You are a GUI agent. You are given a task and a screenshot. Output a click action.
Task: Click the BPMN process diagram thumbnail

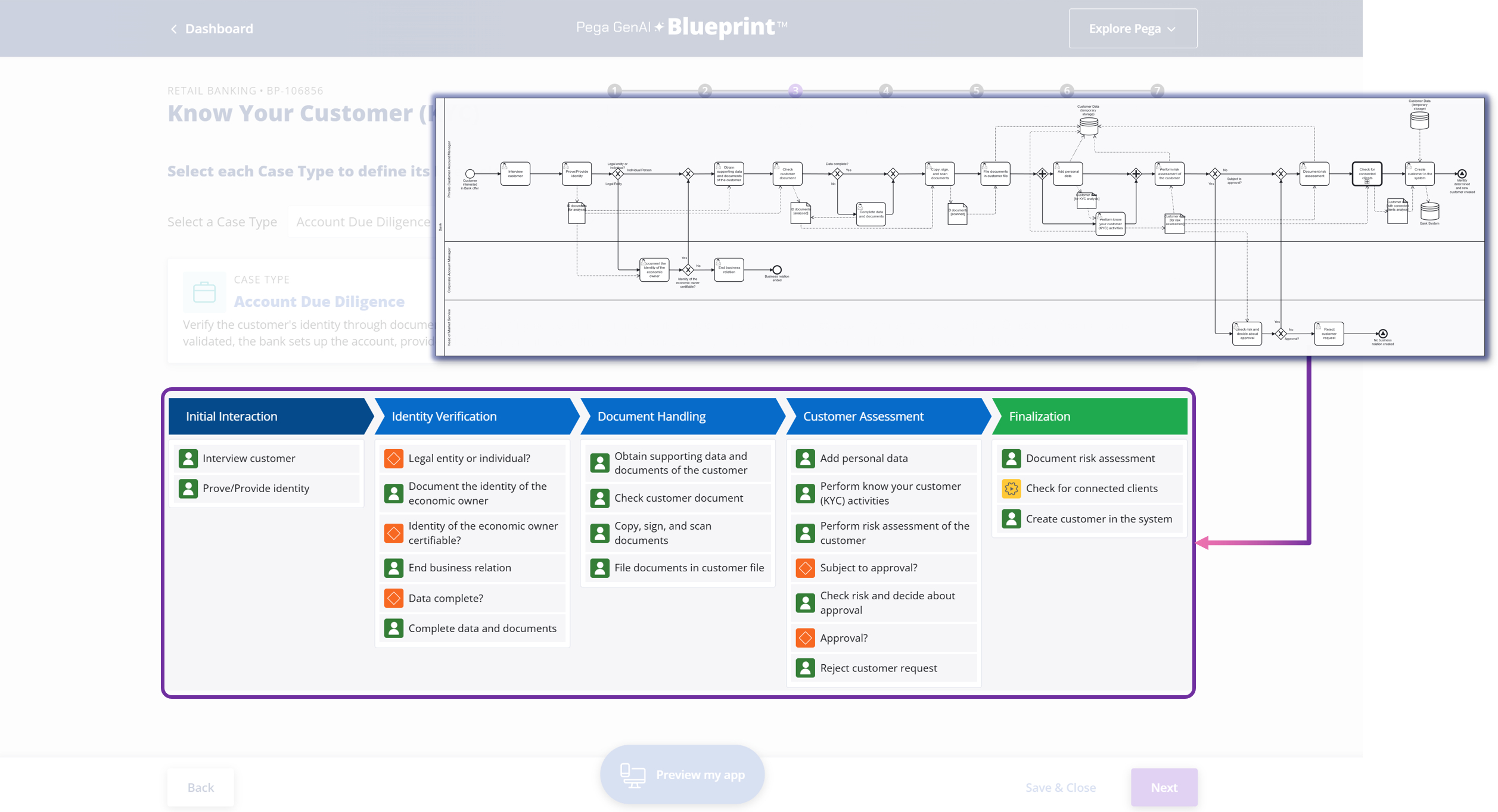959,227
